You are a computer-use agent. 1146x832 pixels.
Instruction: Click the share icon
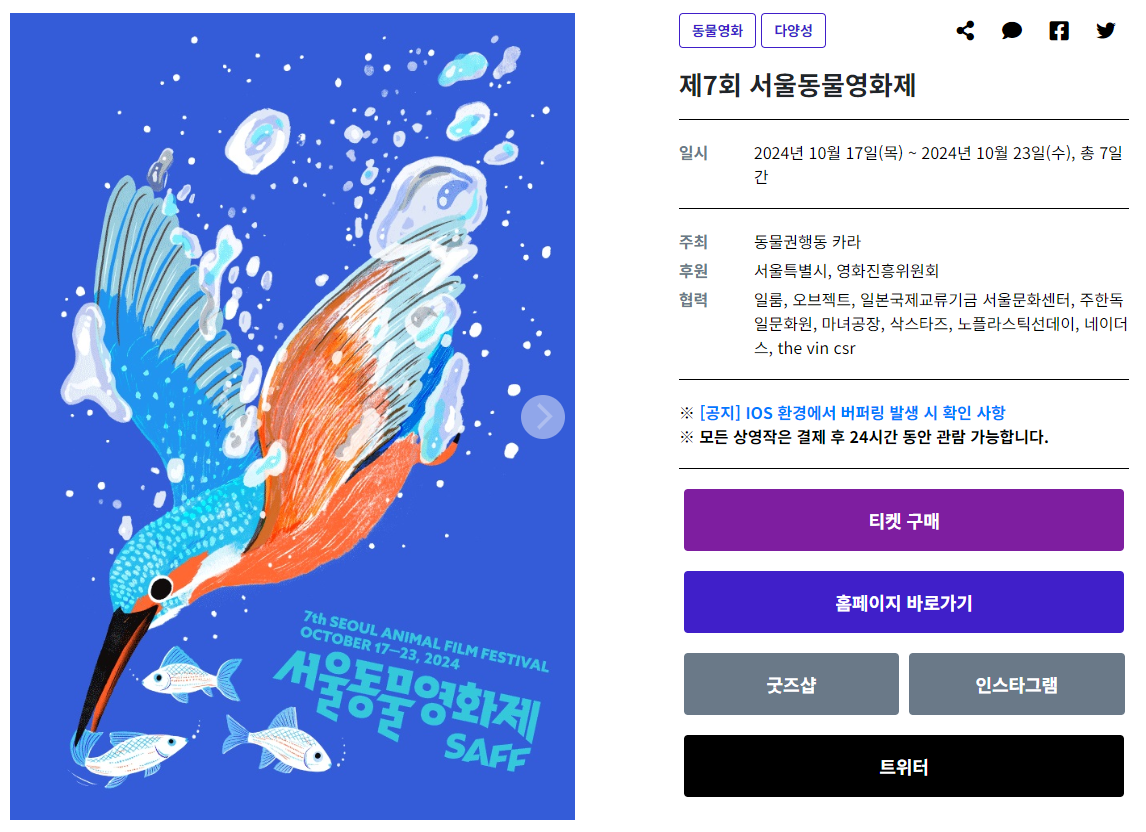965,31
